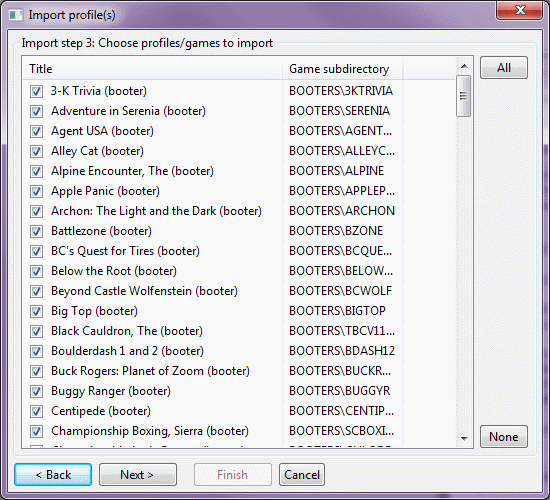This screenshot has height=500, width=550.
Task: Toggle the Boulderdash 1 and 2 checkbox
Action: pos(36,351)
